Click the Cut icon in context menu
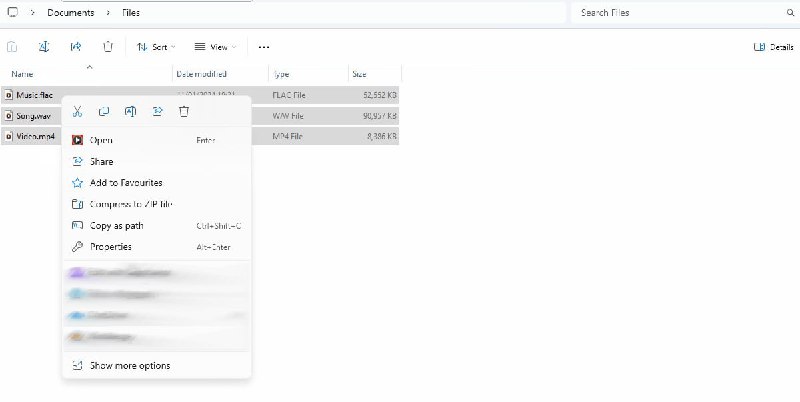 coord(77,112)
